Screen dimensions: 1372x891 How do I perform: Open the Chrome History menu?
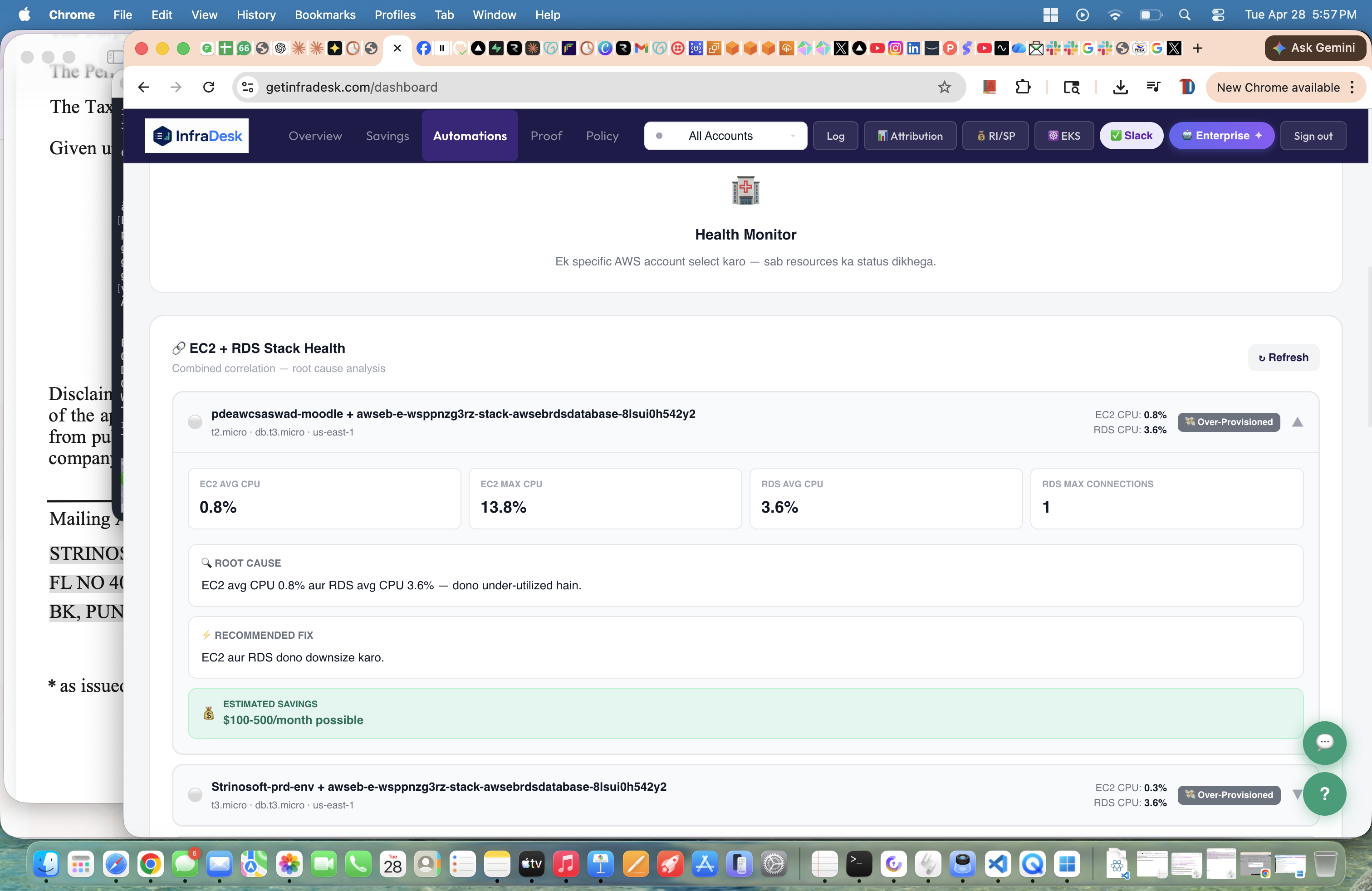coord(256,15)
